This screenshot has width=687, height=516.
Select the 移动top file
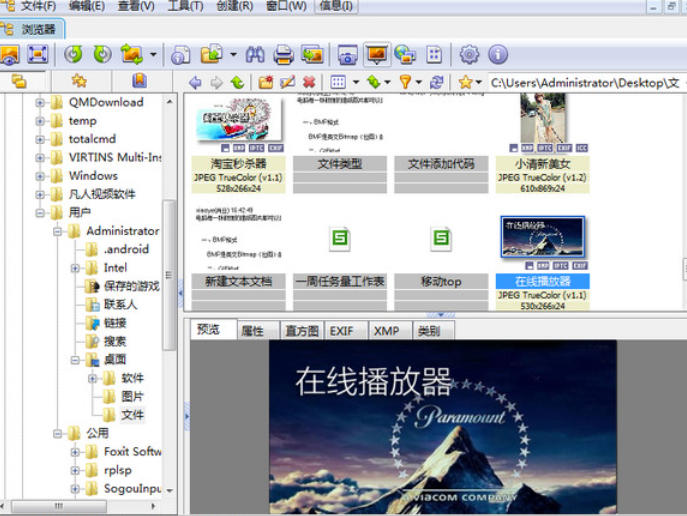click(441, 258)
